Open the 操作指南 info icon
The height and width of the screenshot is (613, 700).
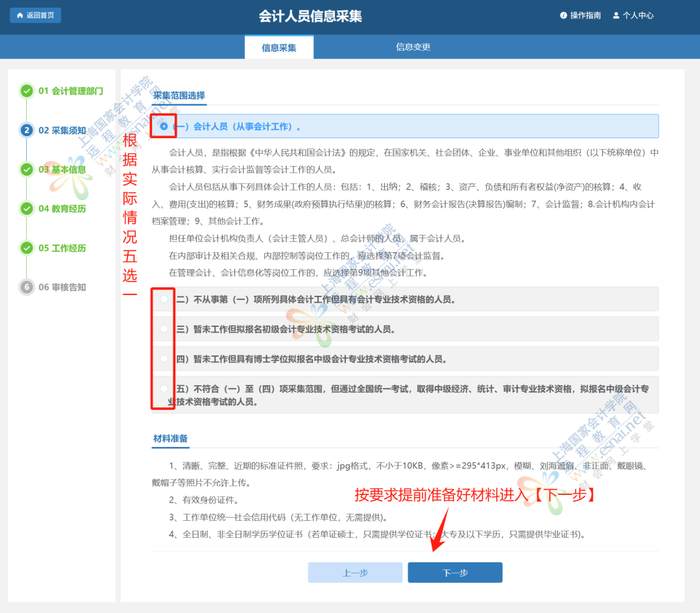pos(563,16)
